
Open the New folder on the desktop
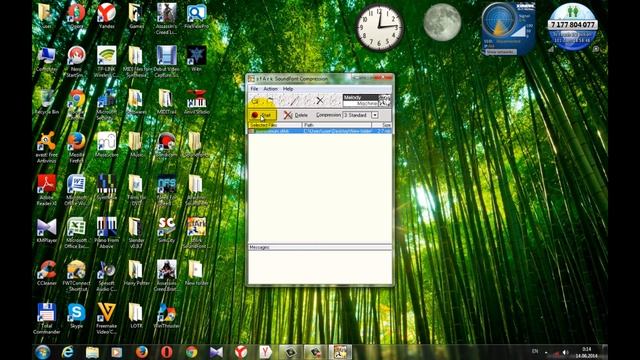[196, 273]
